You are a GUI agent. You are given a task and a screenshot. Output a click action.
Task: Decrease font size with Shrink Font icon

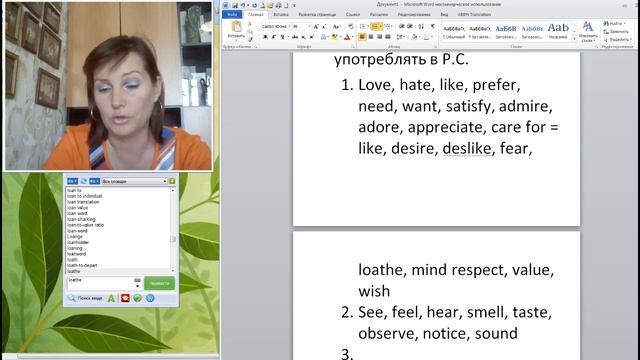324,27
